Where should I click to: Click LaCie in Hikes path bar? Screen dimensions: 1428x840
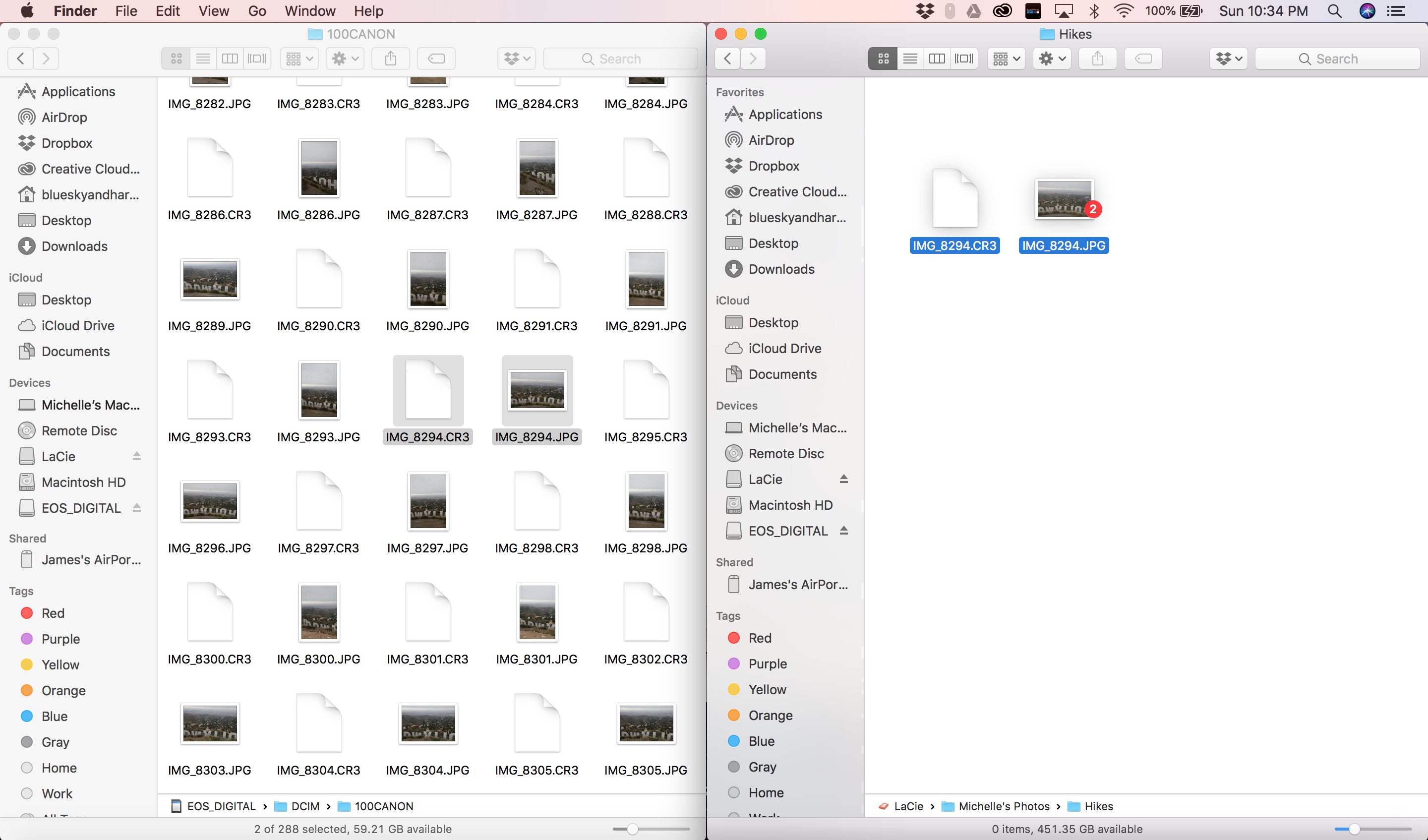[x=900, y=806]
